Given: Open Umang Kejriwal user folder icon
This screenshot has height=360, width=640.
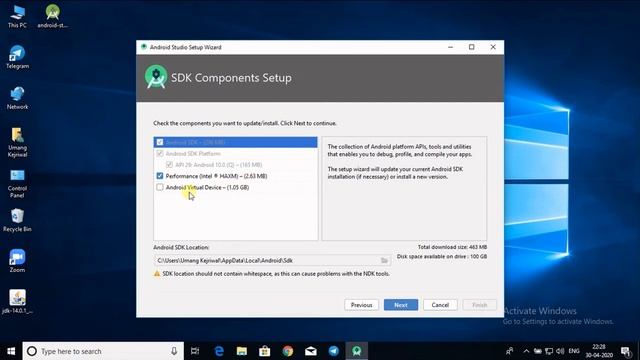Looking at the screenshot, I should point(17,142).
